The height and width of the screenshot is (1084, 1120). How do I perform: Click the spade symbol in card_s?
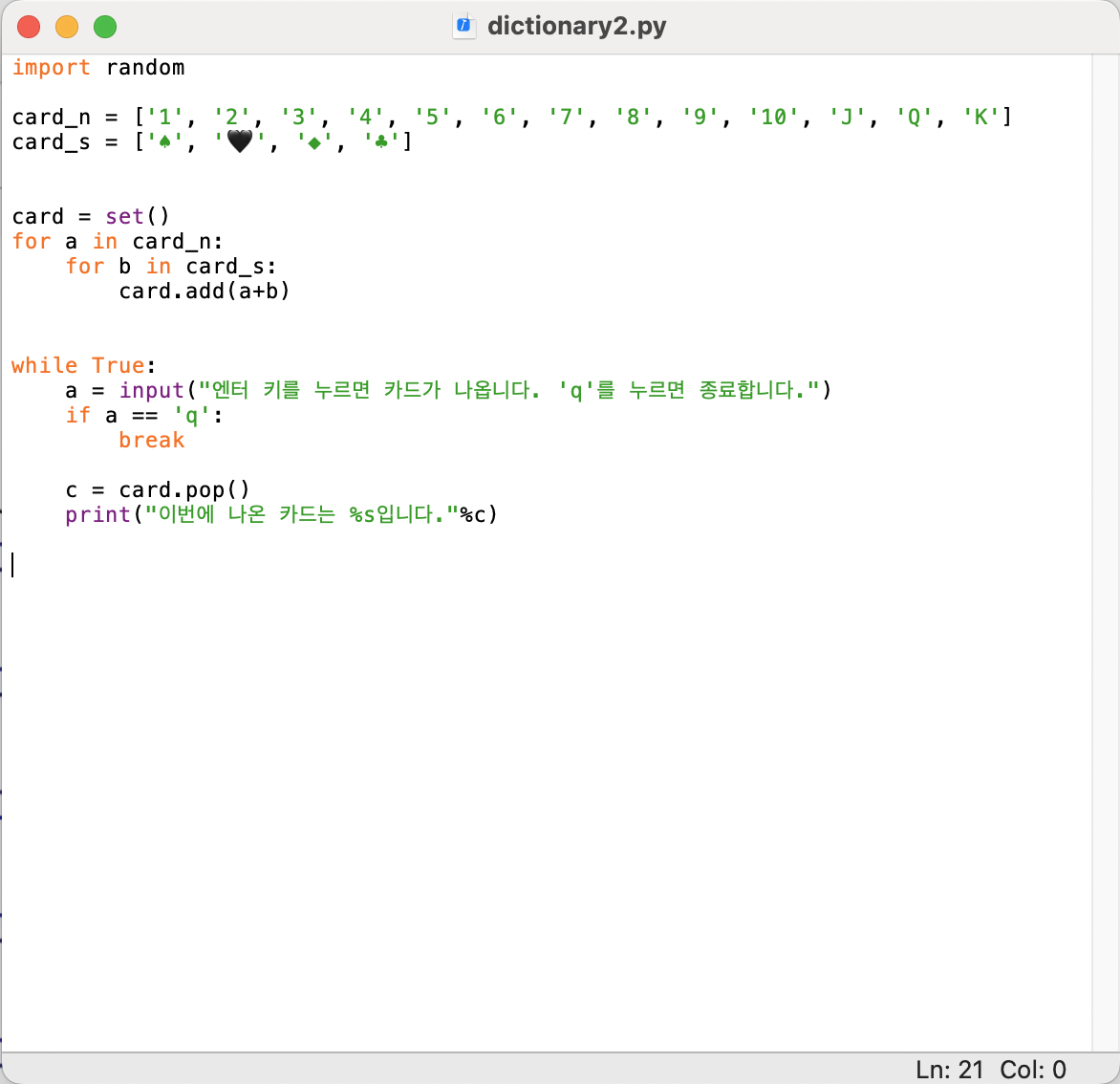[x=165, y=142]
